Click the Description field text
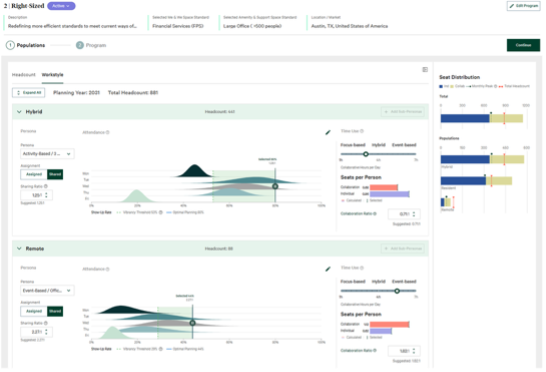This screenshot has height=372, width=546. 72,26
